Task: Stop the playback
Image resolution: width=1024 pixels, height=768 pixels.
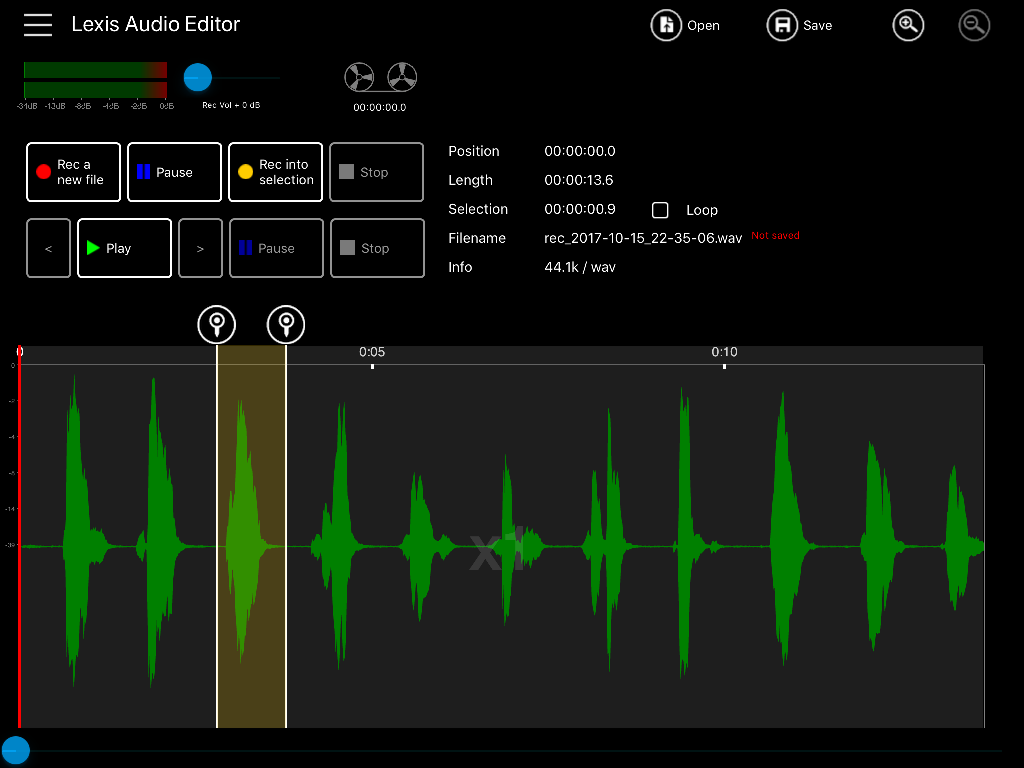Action: pyautogui.click(x=377, y=248)
